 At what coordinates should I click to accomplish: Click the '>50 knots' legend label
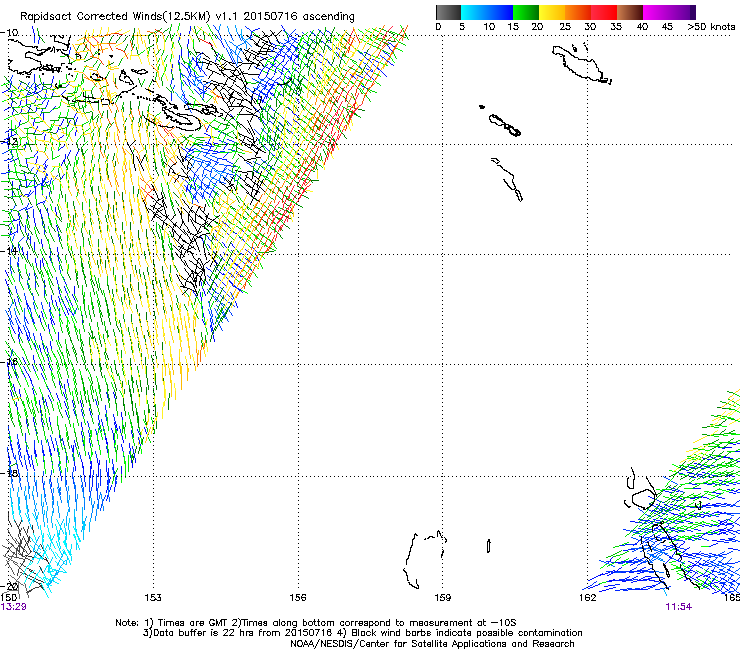711,27
